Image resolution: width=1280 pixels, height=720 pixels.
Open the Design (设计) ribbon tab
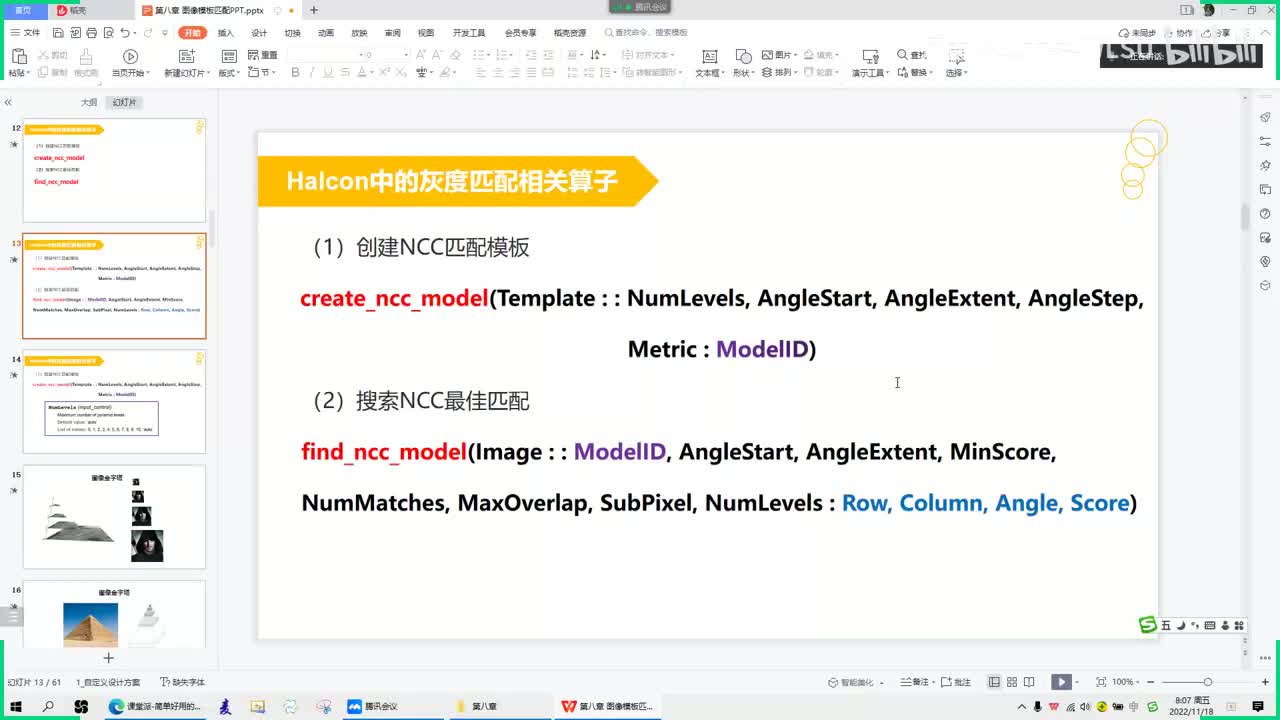pyautogui.click(x=259, y=33)
